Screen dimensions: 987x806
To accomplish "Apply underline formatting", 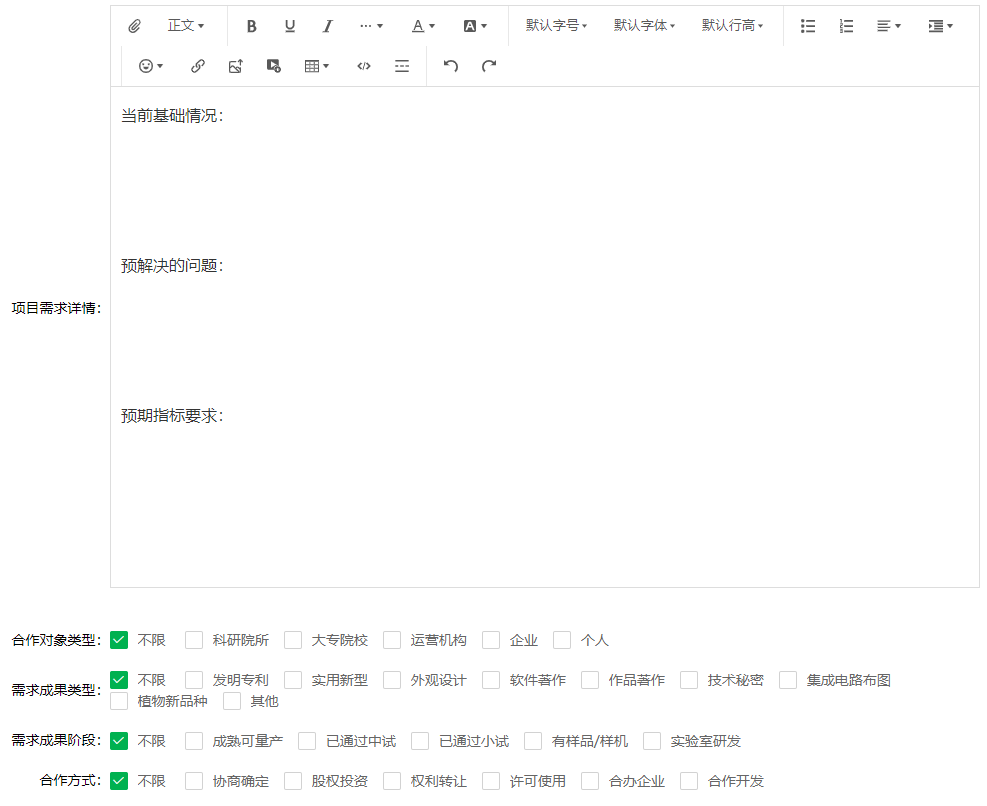I will [x=290, y=26].
